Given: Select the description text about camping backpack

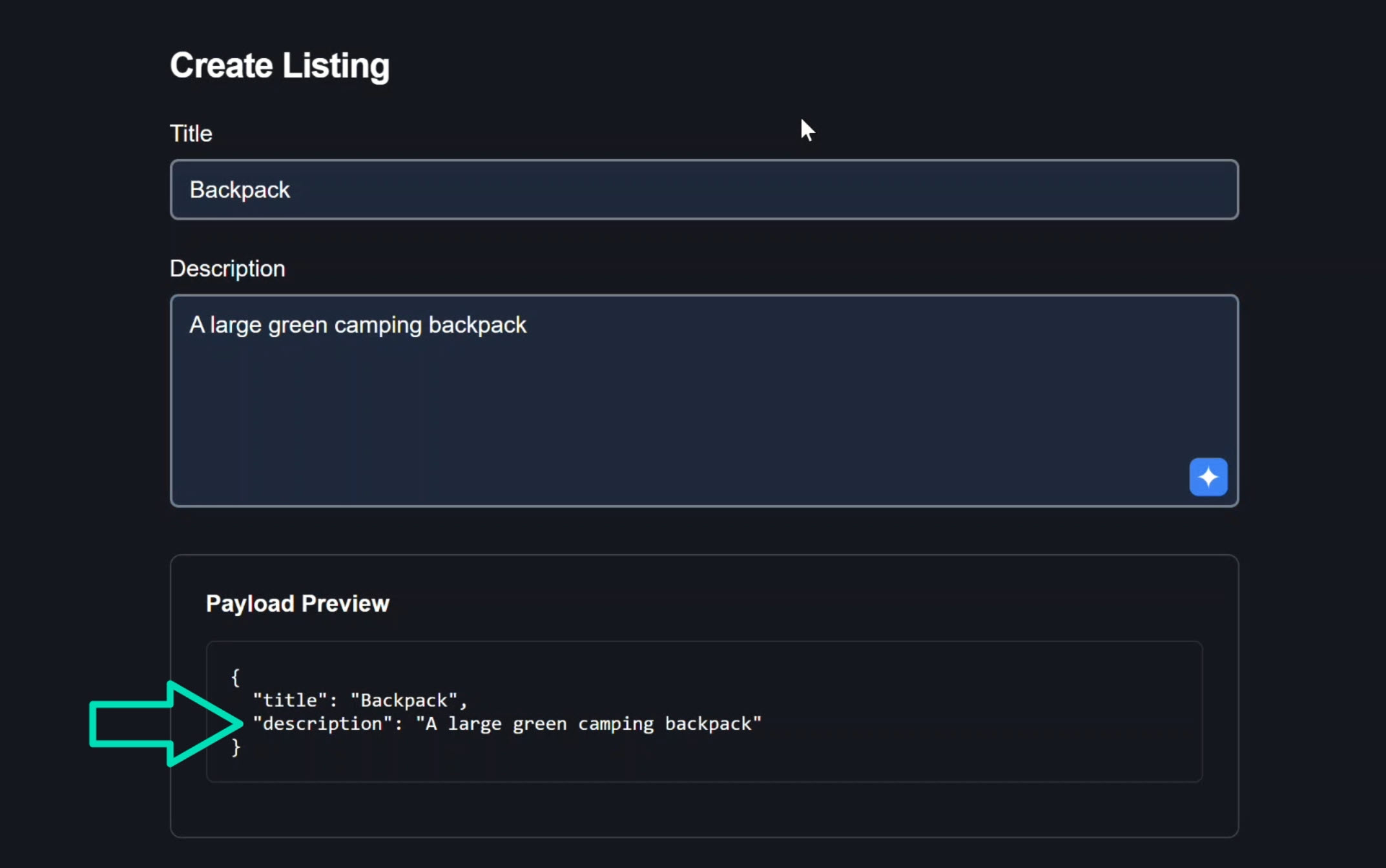Looking at the screenshot, I should (358, 325).
